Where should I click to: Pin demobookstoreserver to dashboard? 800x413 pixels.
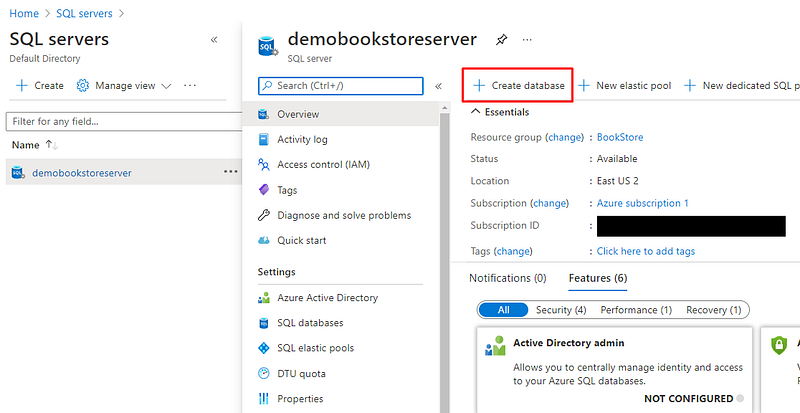502,40
